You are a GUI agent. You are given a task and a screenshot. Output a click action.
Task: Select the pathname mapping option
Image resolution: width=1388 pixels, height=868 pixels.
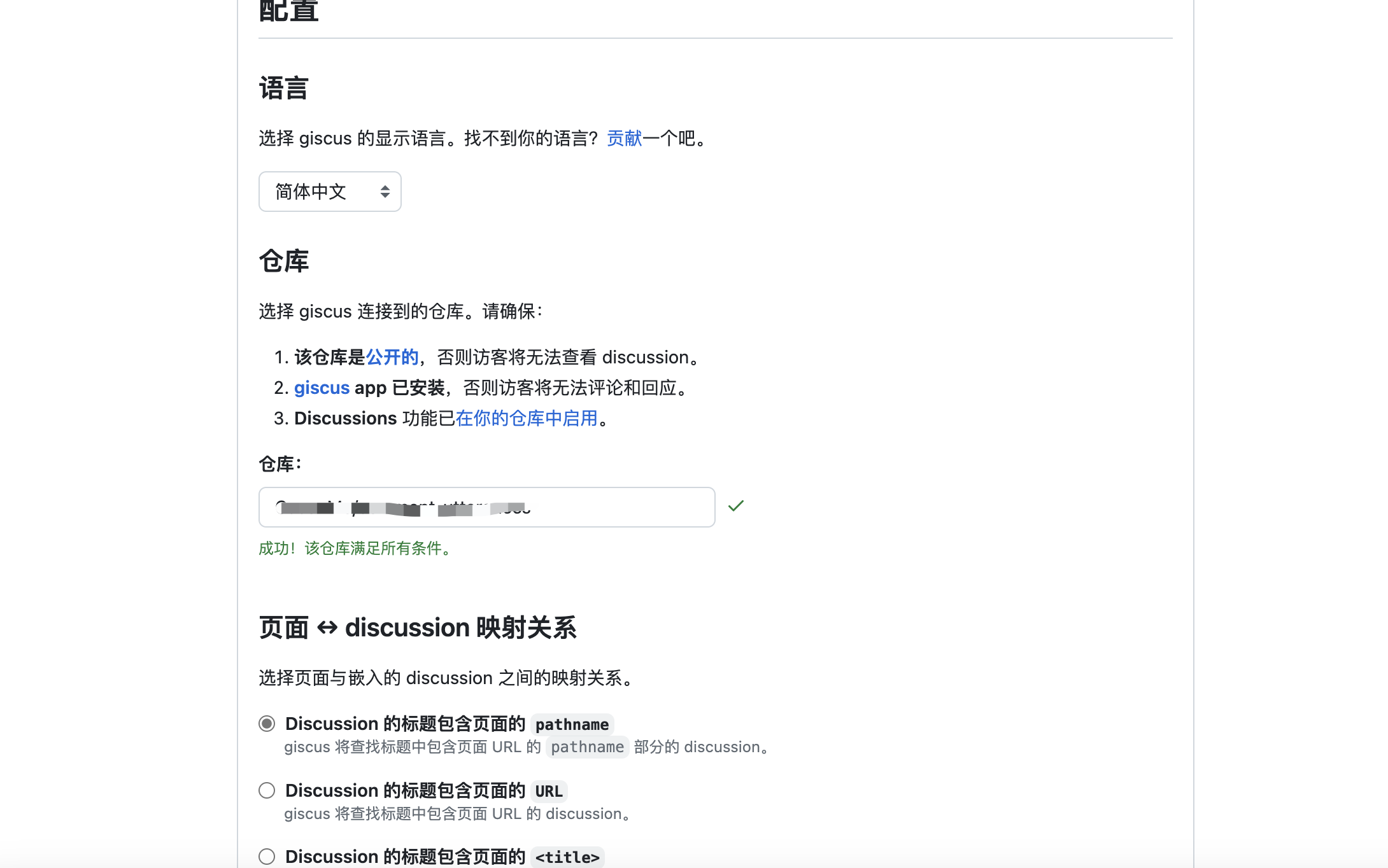[267, 723]
